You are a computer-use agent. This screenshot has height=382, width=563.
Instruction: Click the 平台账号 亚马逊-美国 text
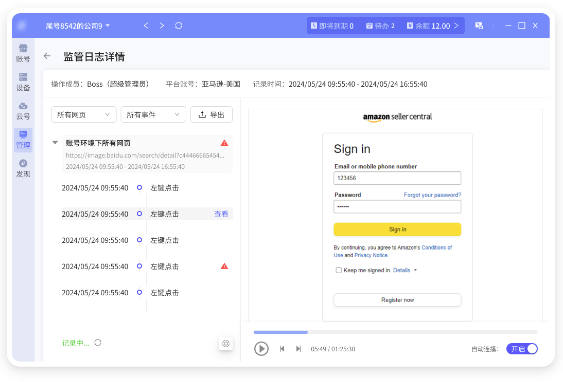point(203,84)
